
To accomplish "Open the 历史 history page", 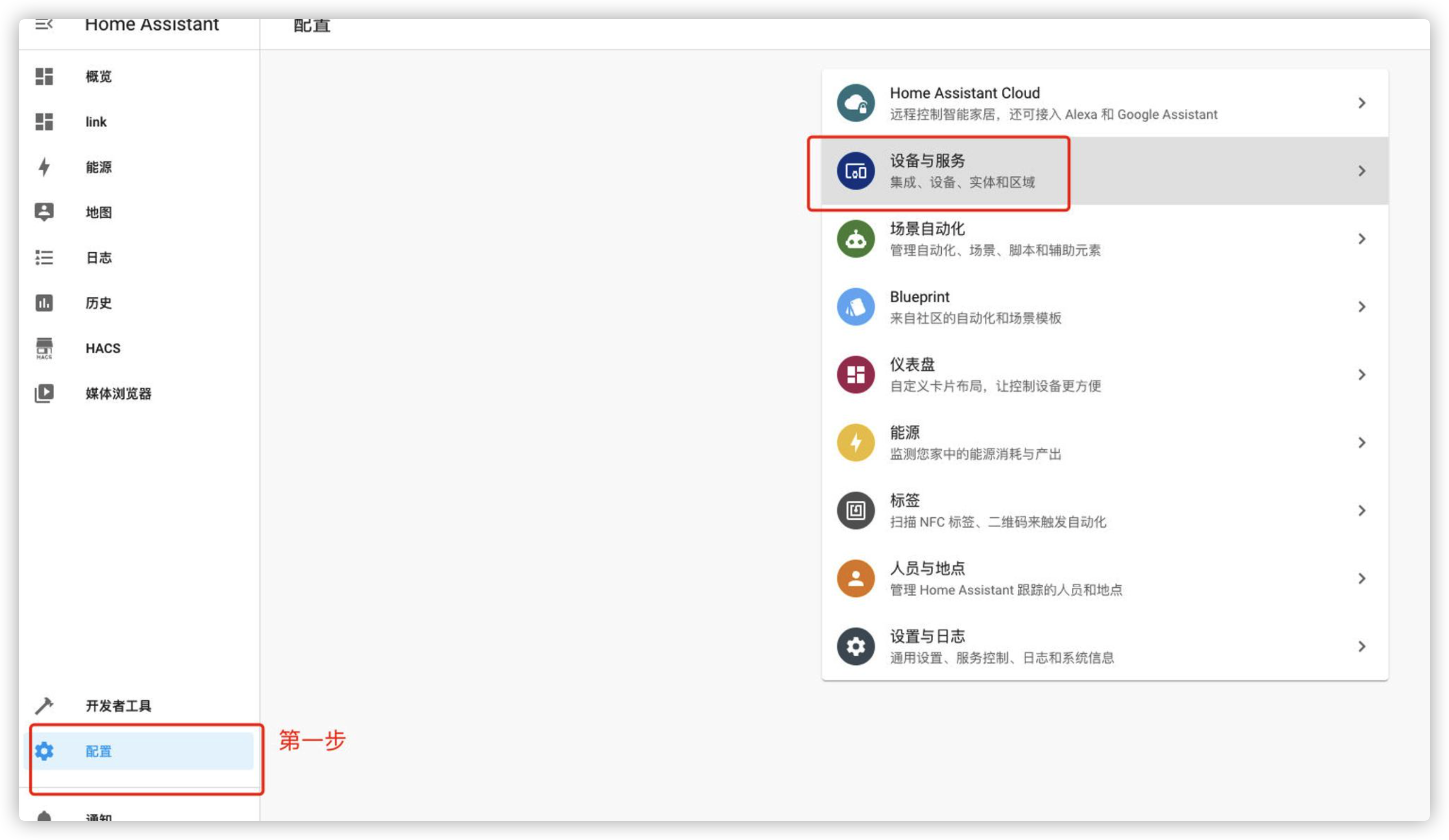I will pos(138,303).
